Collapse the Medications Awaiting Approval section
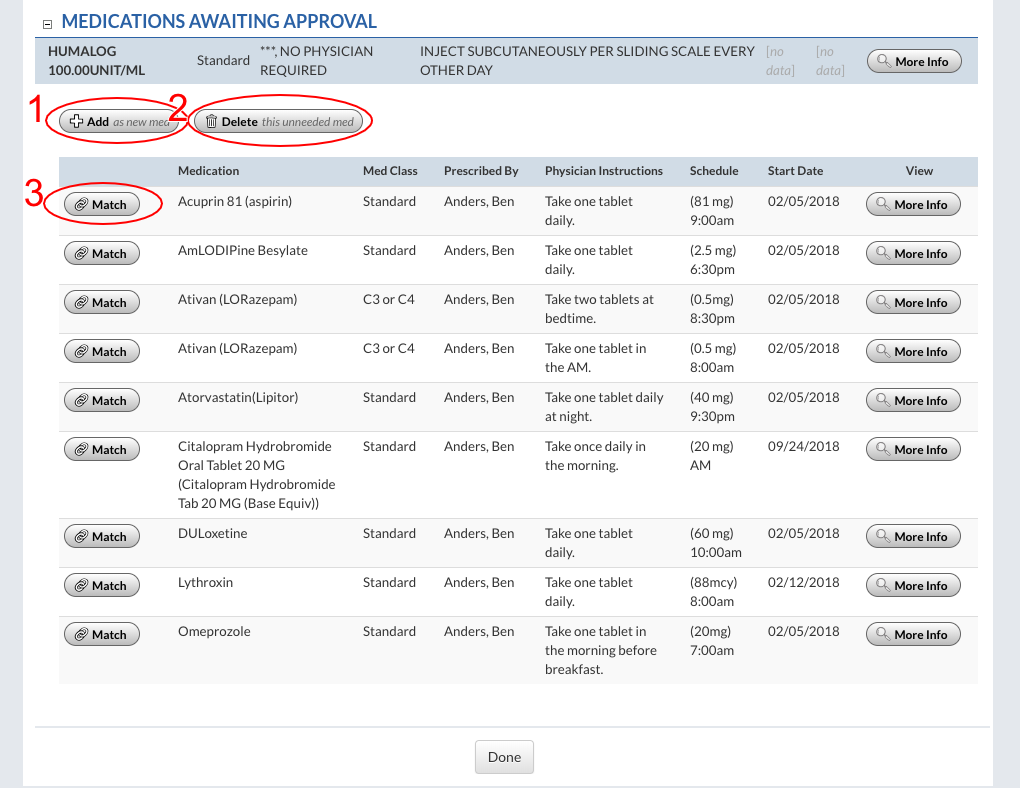 click(46, 23)
